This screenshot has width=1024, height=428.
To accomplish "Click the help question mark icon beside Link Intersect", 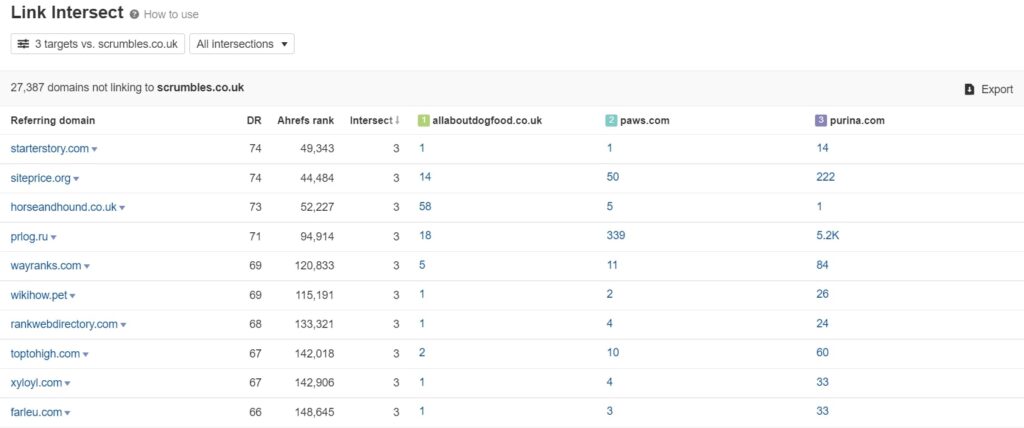I will (x=134, y=14).
